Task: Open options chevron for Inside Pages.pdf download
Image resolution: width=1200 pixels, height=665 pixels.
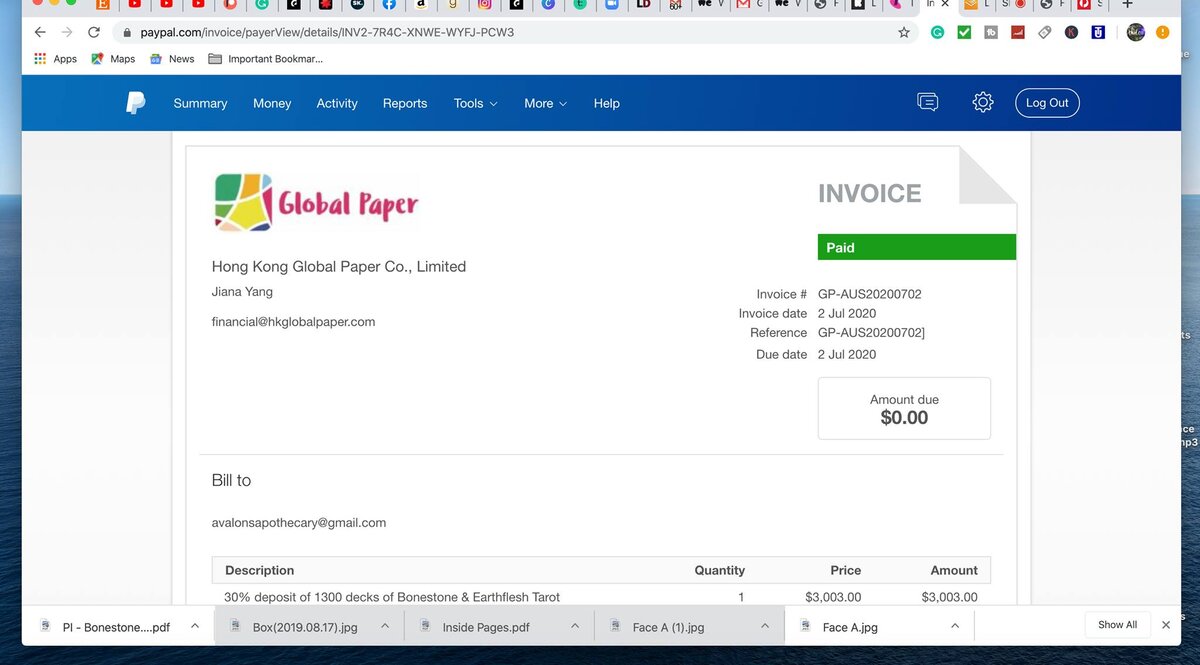Action: 575,626
